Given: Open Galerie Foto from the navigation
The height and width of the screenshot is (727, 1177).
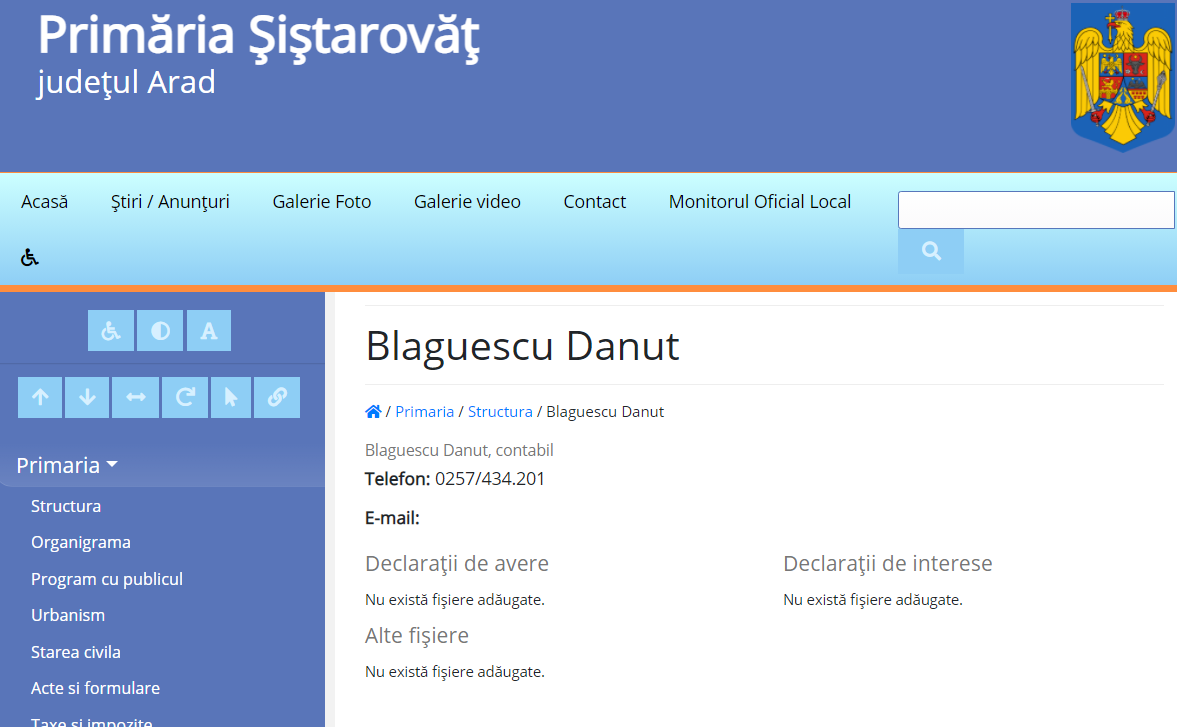Looking at the screenshot, I should [x=321, y=202].
